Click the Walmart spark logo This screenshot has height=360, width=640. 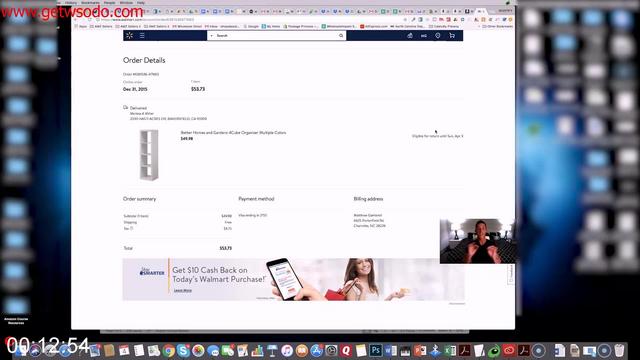click(129, 36)
